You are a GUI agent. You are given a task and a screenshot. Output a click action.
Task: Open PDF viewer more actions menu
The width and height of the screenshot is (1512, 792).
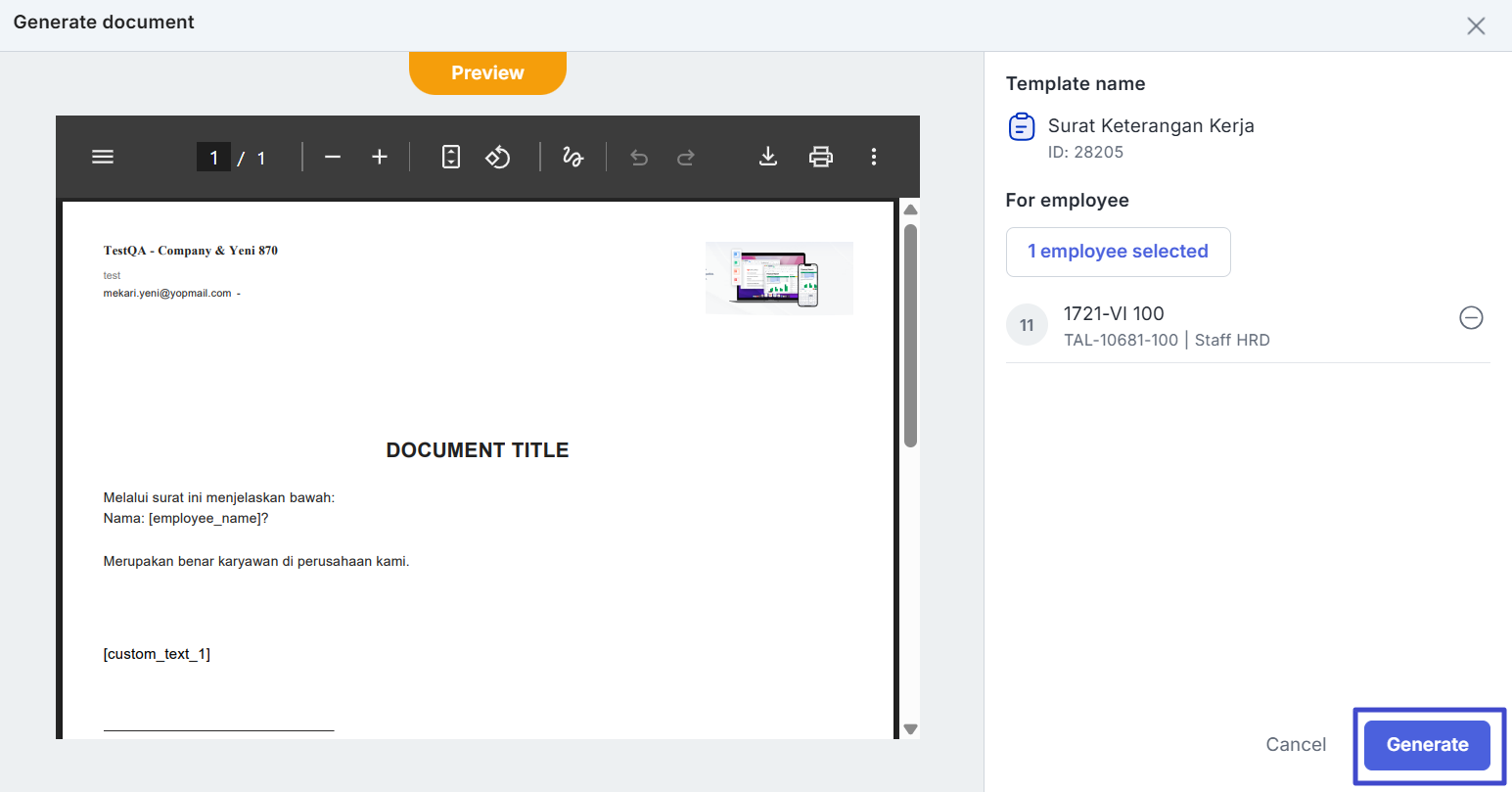(x=873, y=157)
